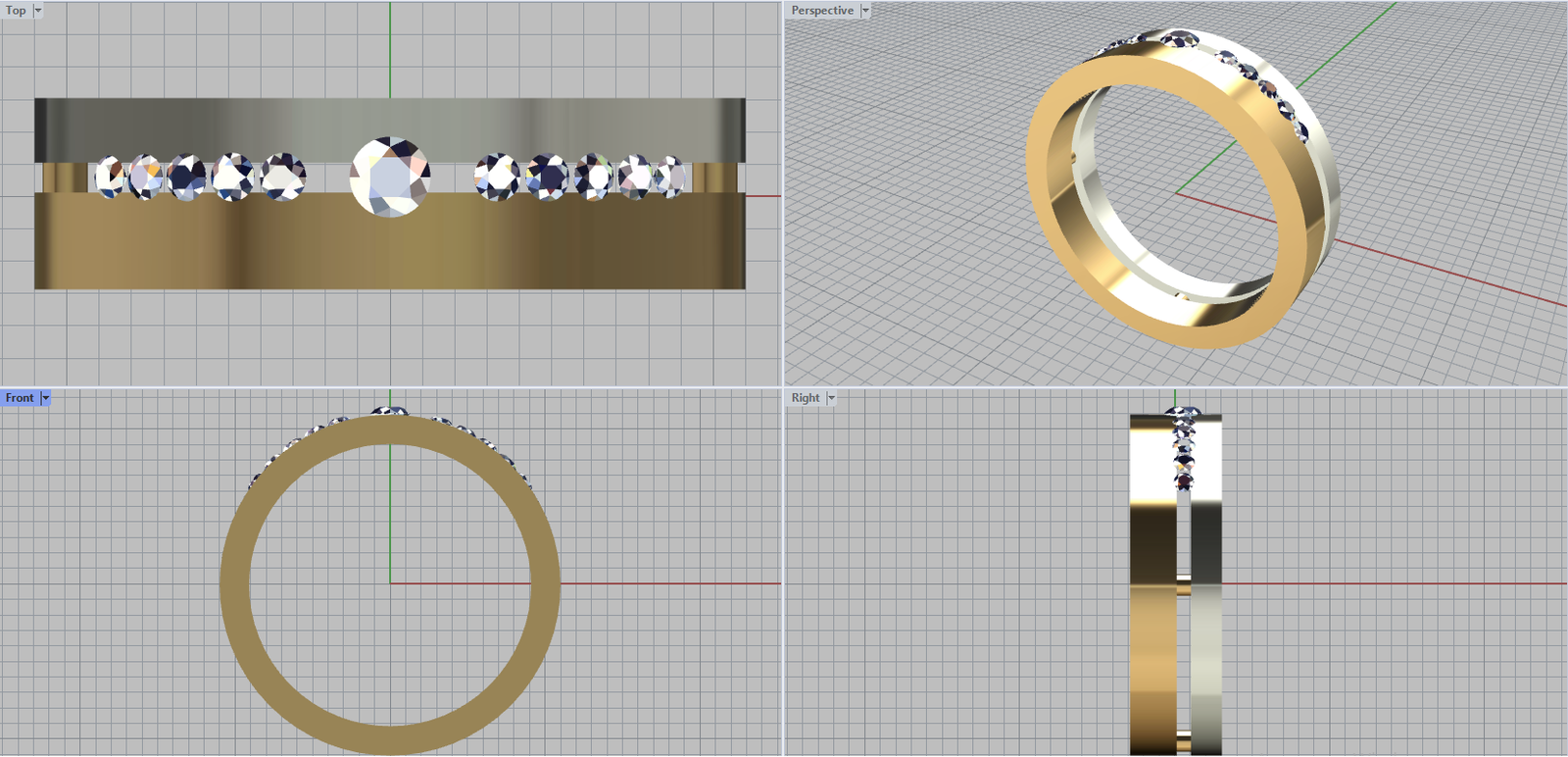
Task: Select the Front viewport title label
Action: [x=20, y=398]
